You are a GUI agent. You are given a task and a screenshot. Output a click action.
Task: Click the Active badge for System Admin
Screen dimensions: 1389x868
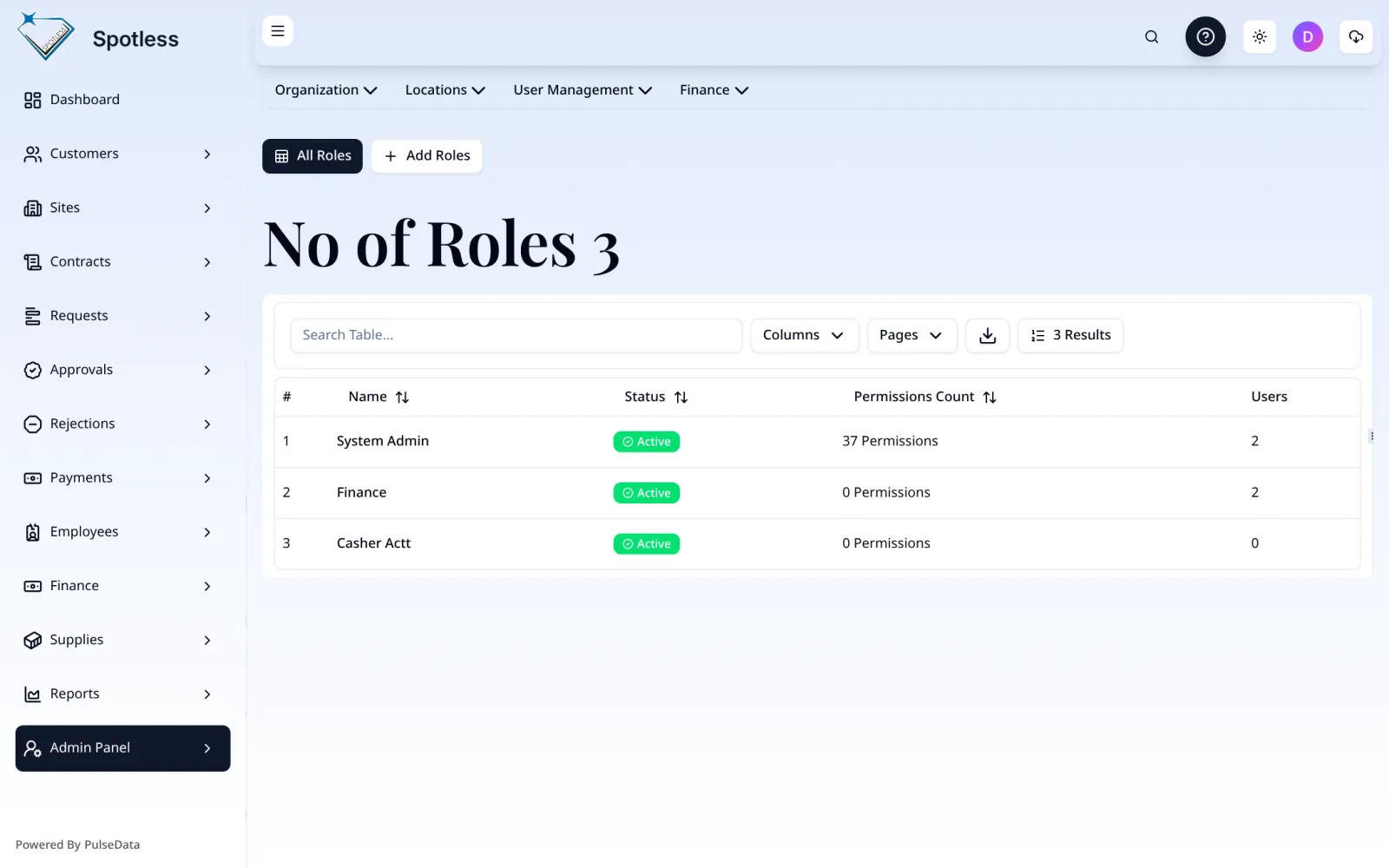647,442
